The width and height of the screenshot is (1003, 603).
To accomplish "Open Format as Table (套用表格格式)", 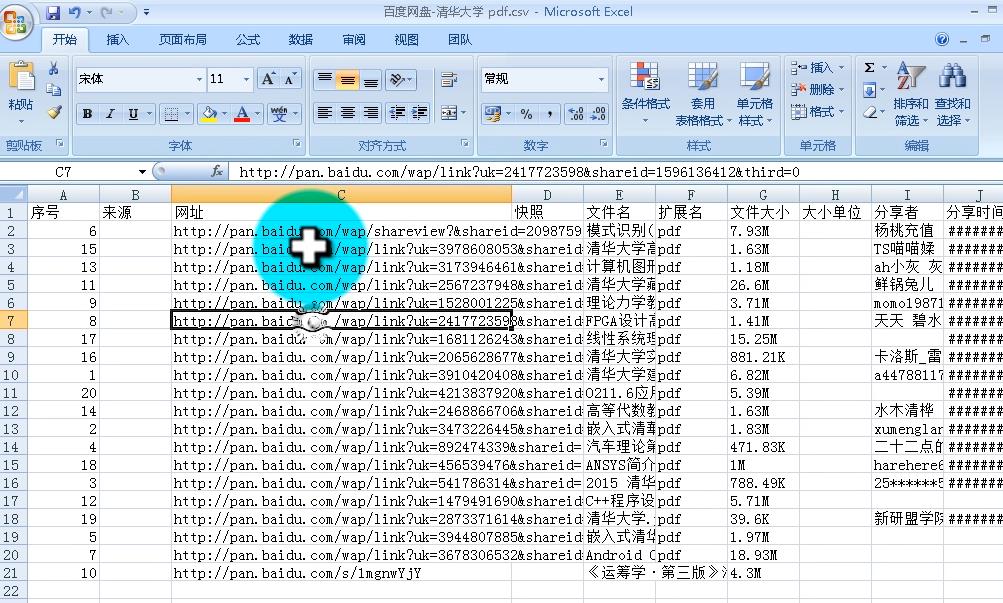I will (702, 93).
